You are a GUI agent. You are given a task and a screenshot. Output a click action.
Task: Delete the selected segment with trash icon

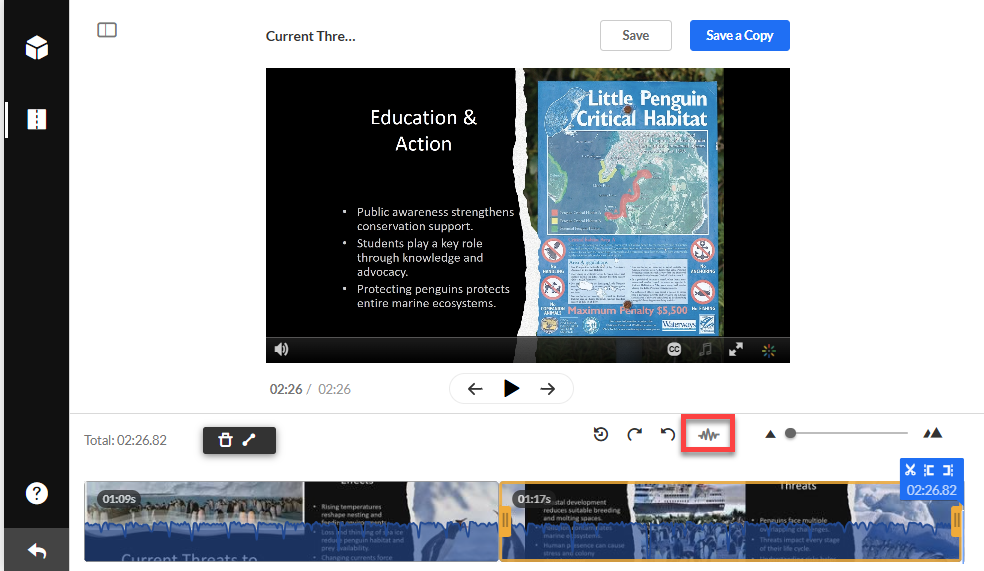coord(225,440)
